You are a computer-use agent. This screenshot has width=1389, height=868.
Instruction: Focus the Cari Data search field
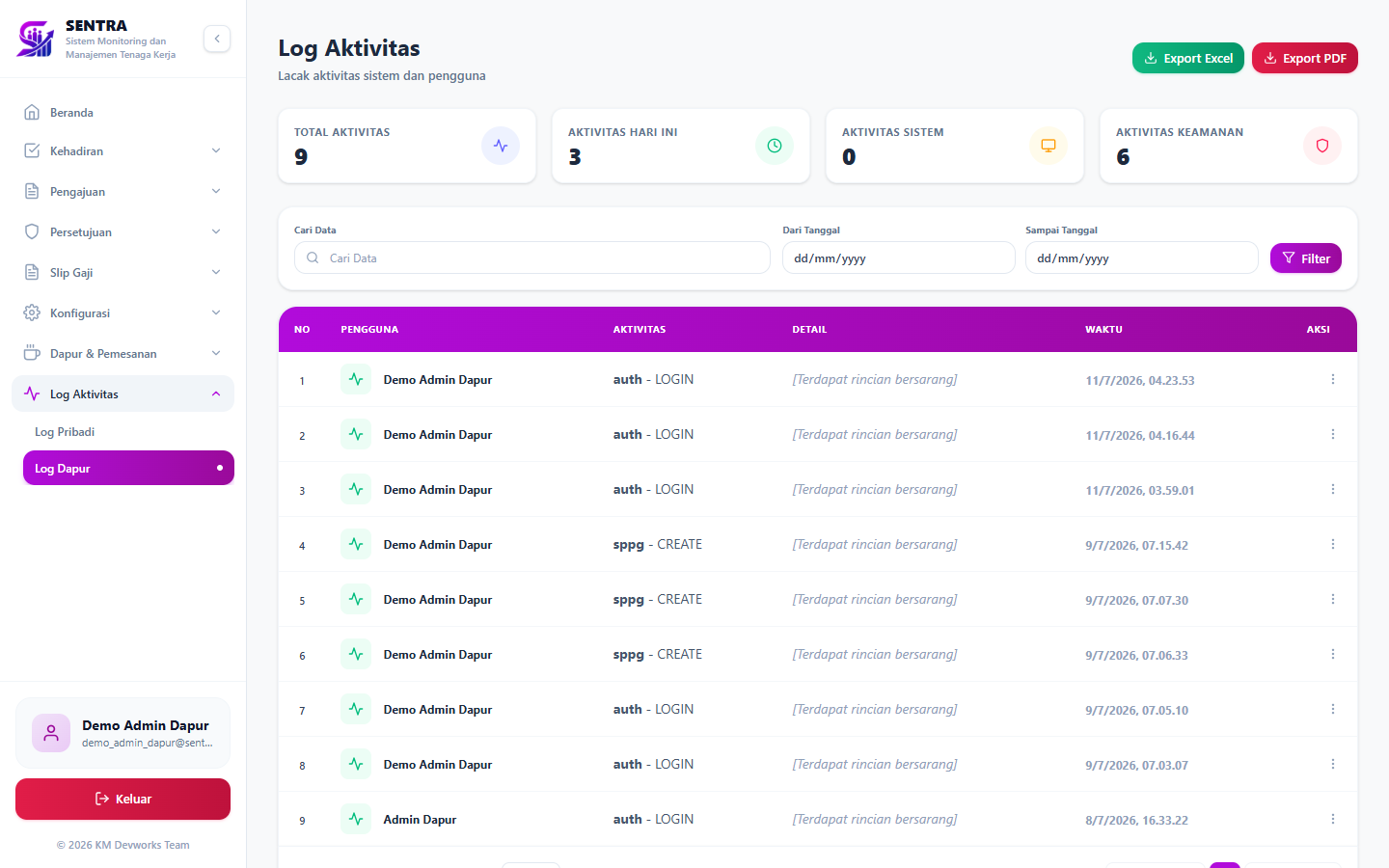click(532, 258)
